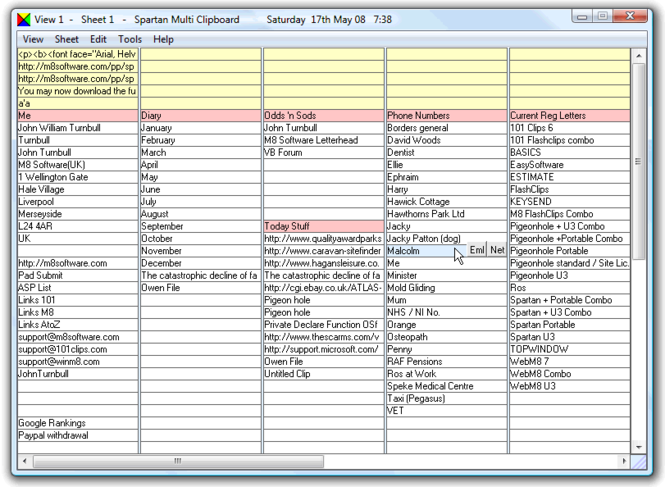Click the 'Pigeonhole Portable' clip
Screen dimensions: 665x487
click(x=570, y=251)
